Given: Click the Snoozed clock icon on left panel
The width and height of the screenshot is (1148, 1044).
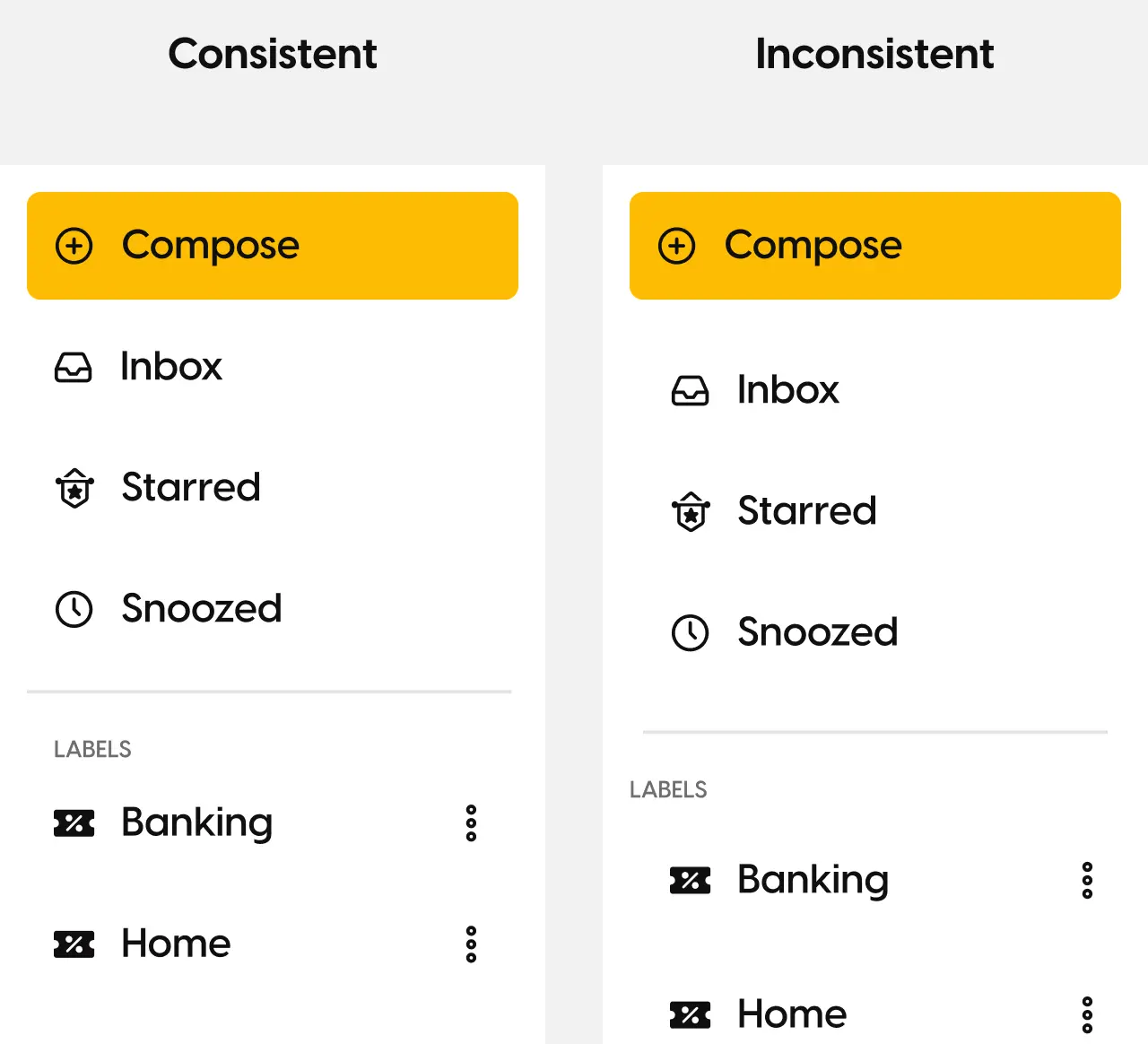Looking at the screenshot, I should (x=74, y=609).
